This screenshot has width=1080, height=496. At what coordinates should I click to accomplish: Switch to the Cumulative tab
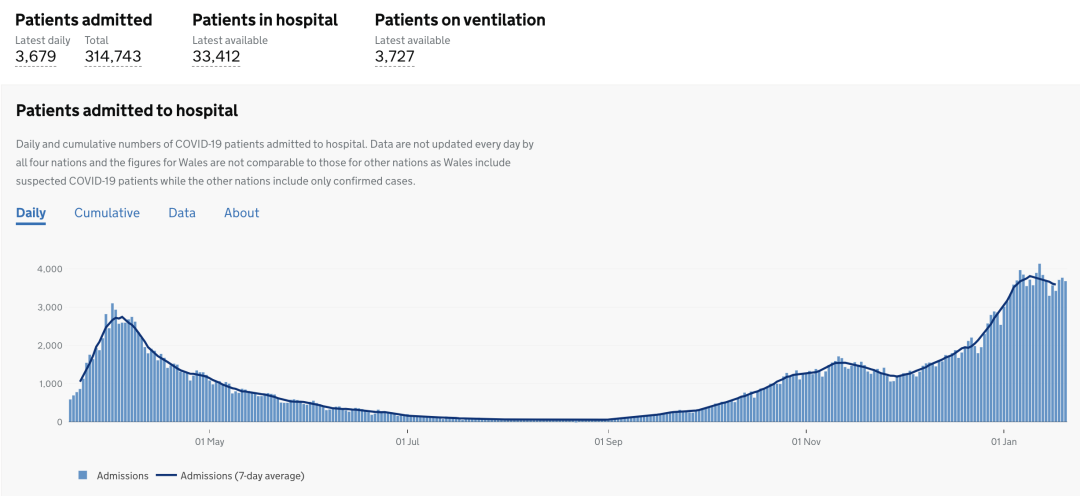[107, 213]
